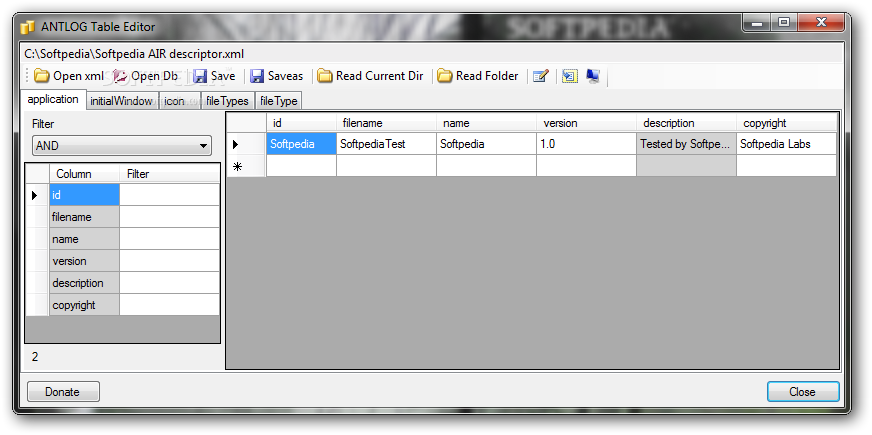The height and width of the screenshot is (435, 872).
Task: Click the yellow window script icon
Action: tap(569, 76)
